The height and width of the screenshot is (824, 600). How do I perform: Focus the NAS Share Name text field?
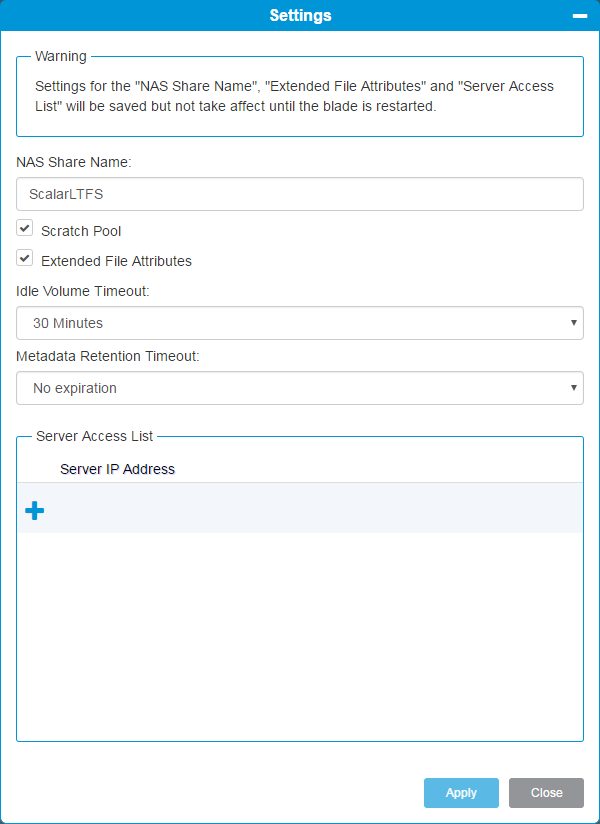point(299,194)
